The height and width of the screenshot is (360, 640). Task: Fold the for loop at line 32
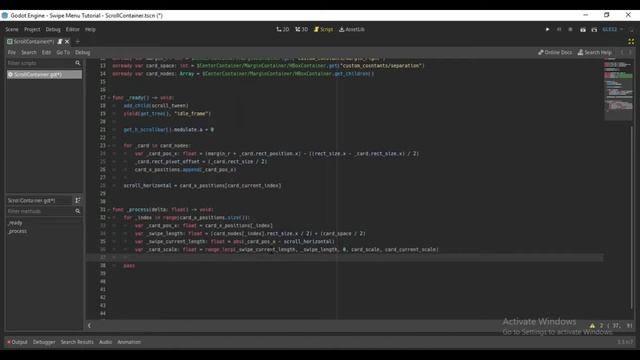[109, 218]
